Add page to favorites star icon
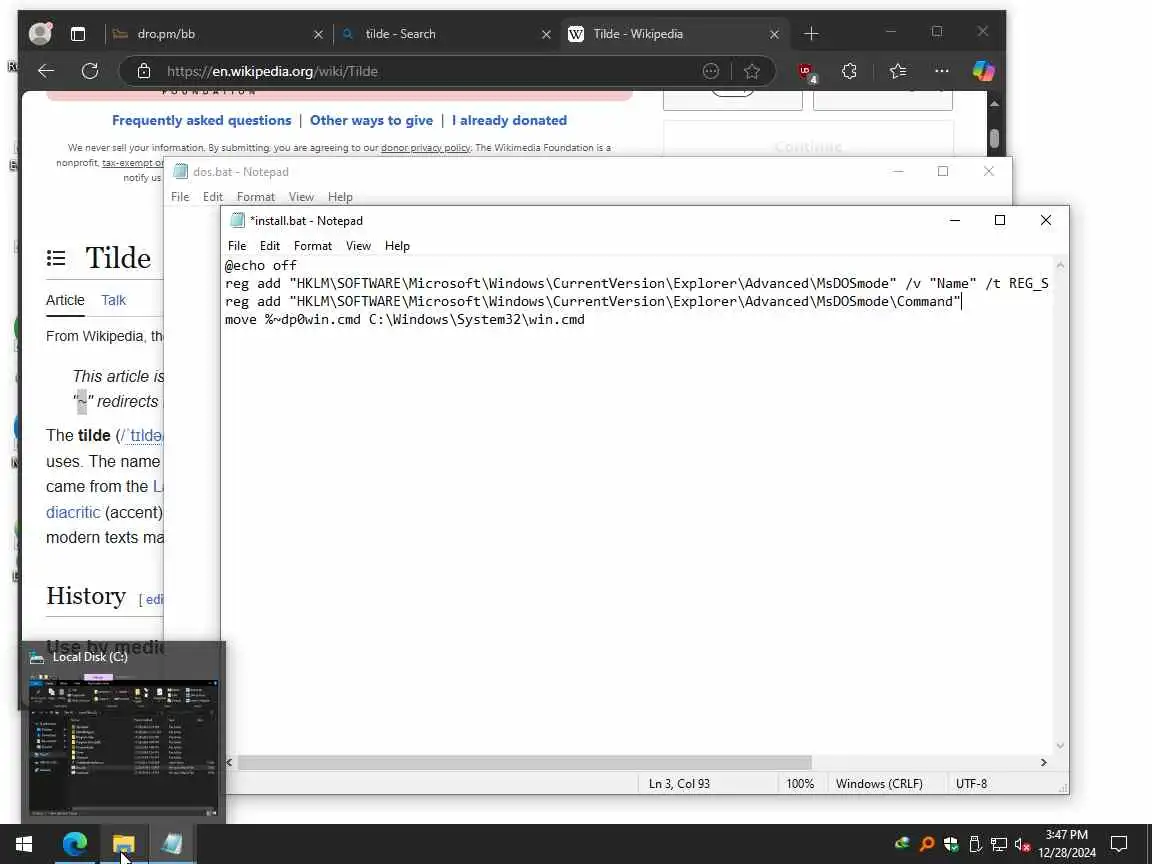Viewport: 1152px width, 864px height. pyautogui.click(x=752, y=71)
